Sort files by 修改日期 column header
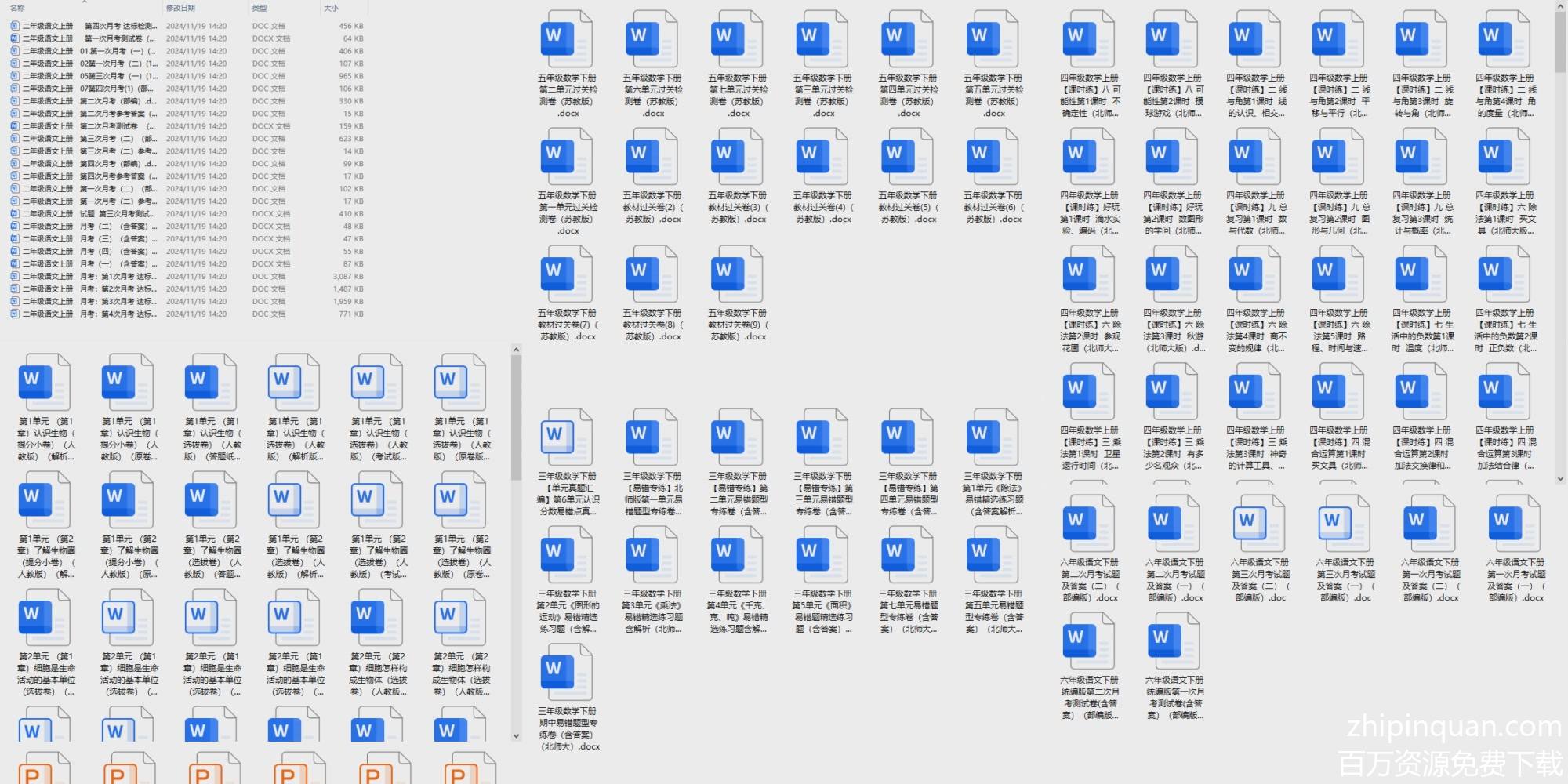 click(x=180, y=8)
